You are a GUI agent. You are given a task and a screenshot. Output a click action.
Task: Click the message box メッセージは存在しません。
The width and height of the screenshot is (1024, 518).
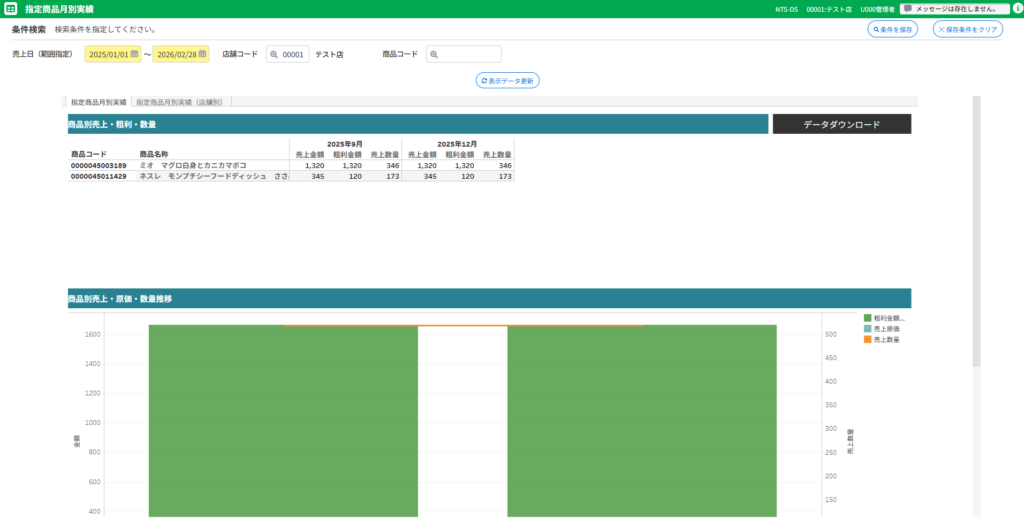(954, 9)
